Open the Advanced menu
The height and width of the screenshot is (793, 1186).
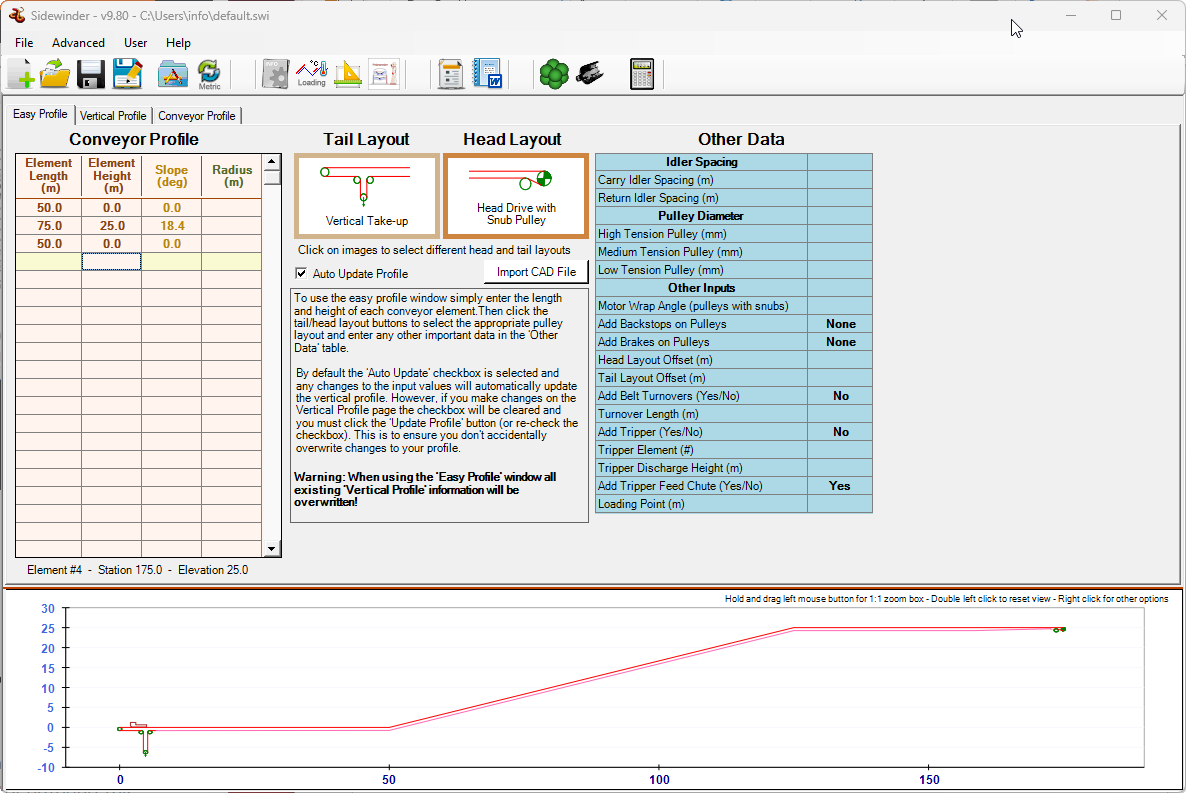78,43
